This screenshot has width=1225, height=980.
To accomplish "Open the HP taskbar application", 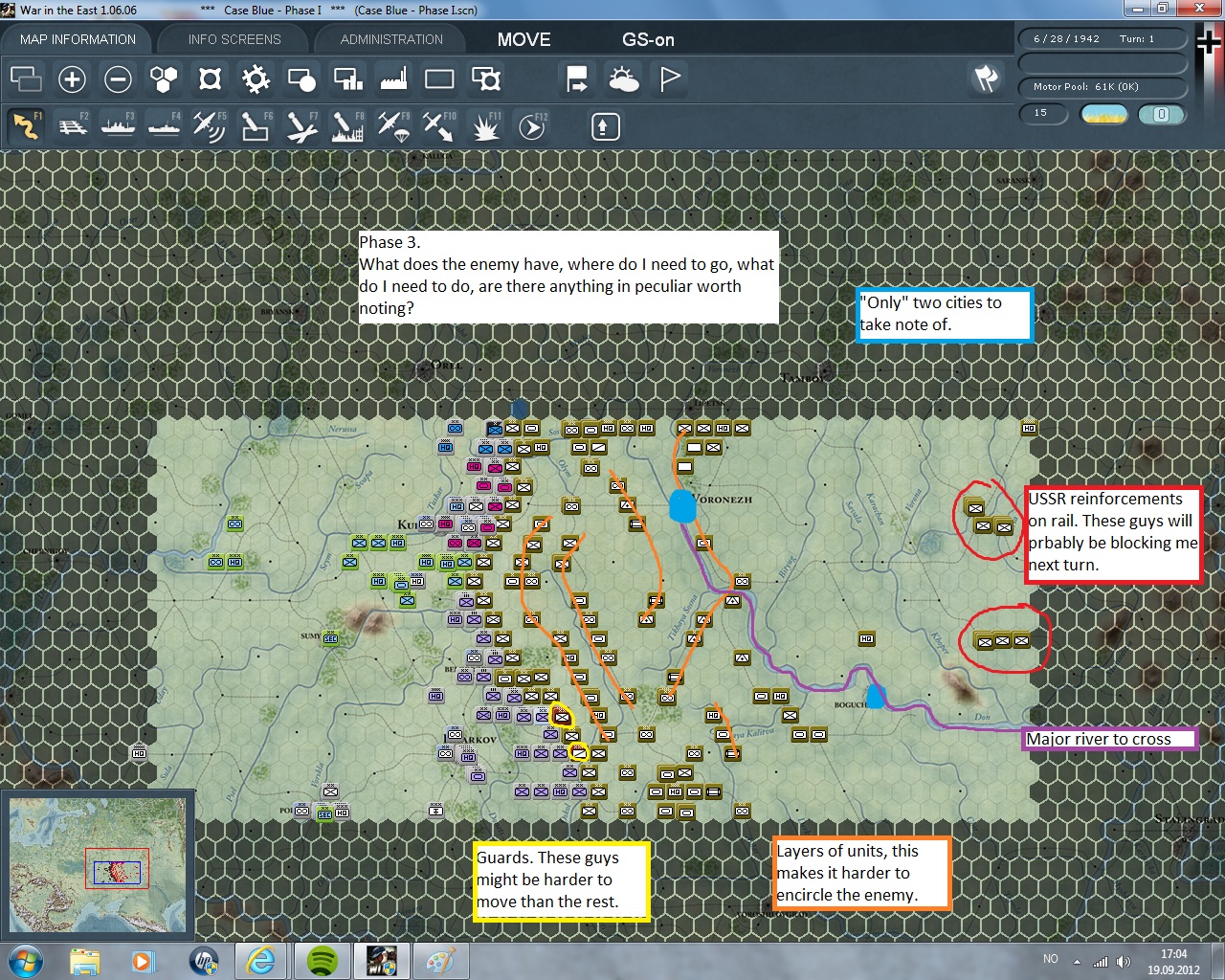I will click(x=203, y=960).
